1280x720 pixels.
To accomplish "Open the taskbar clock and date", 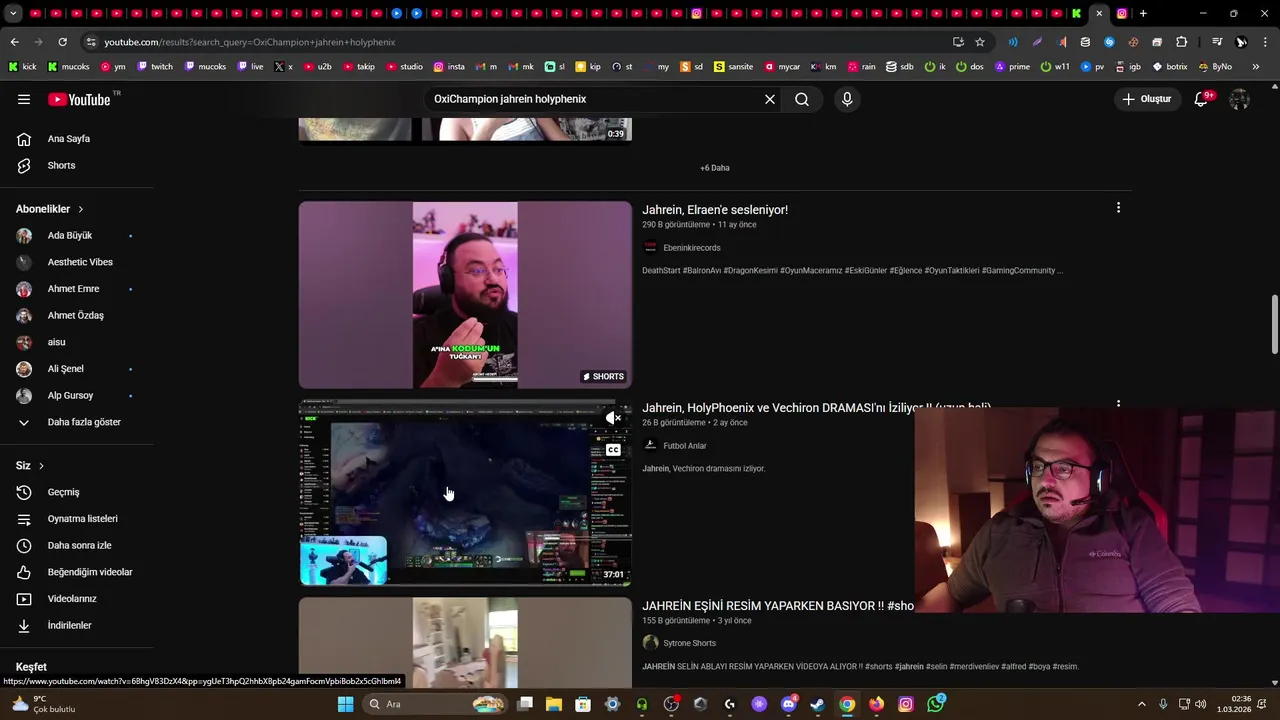I will pos(1234,704).
